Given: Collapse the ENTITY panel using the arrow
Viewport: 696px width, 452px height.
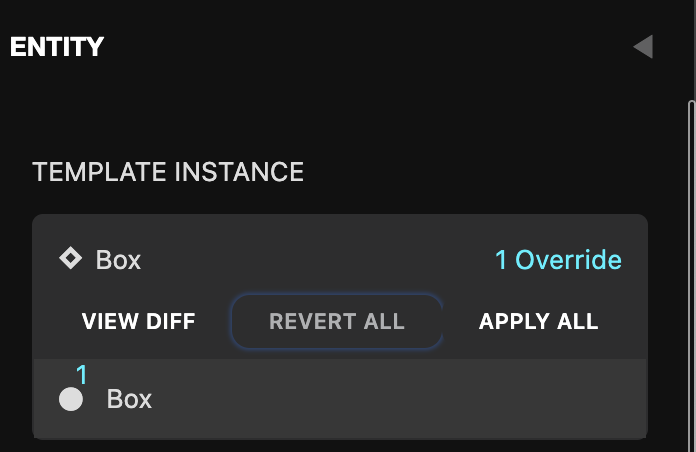Looking at the screenshot, I should (643, 47).
